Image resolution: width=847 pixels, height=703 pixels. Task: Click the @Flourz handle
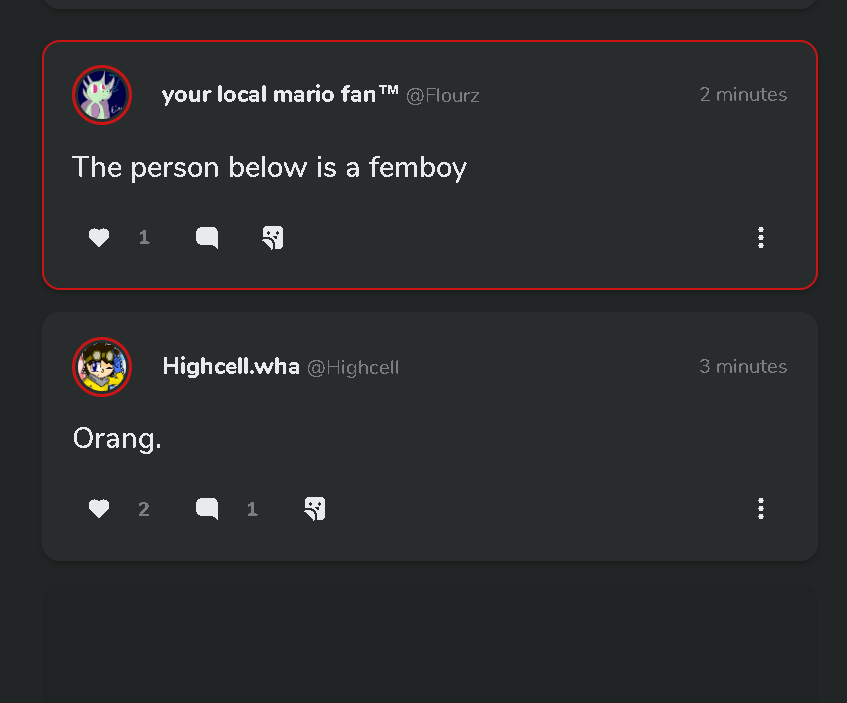(443, 96)
